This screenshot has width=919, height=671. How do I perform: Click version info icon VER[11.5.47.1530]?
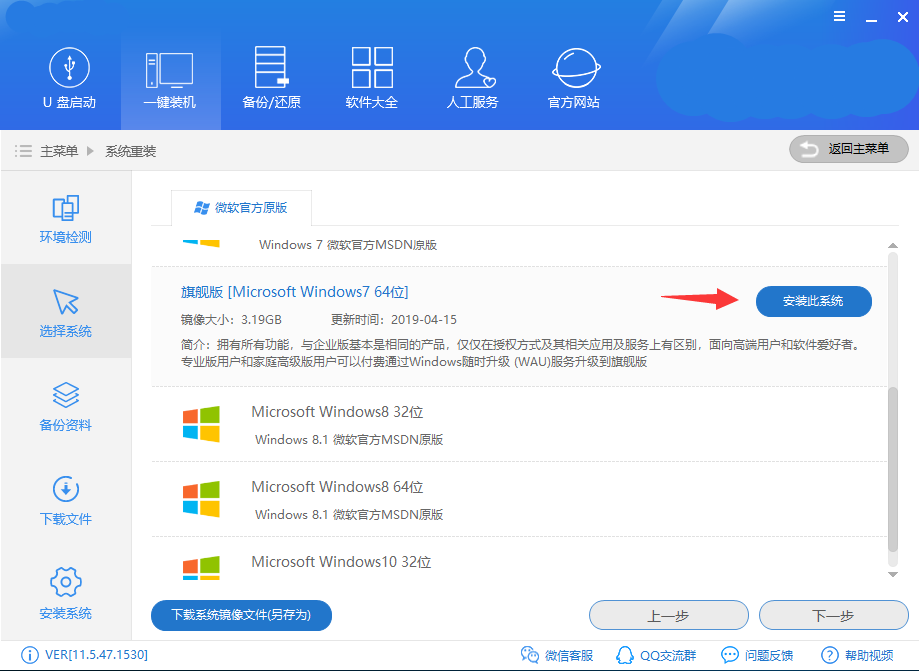coord(29,655)
